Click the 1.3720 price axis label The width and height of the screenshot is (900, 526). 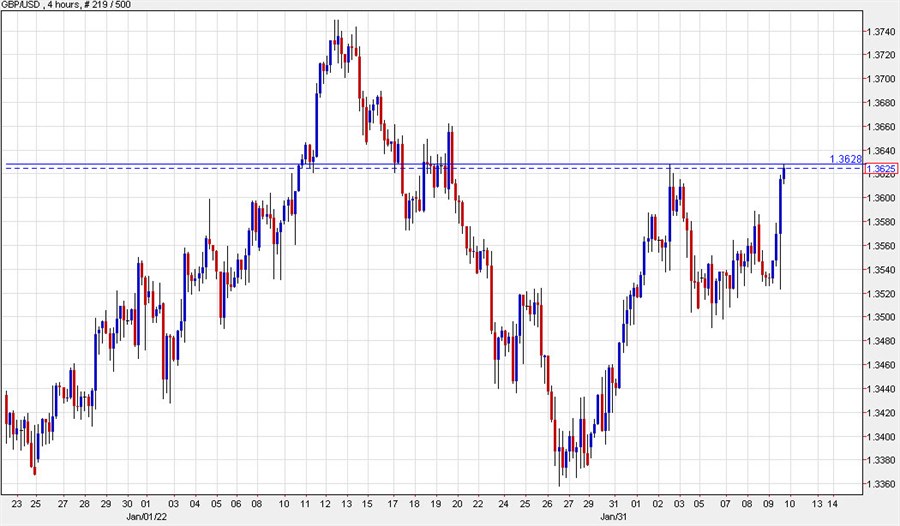tap(880, 55)
